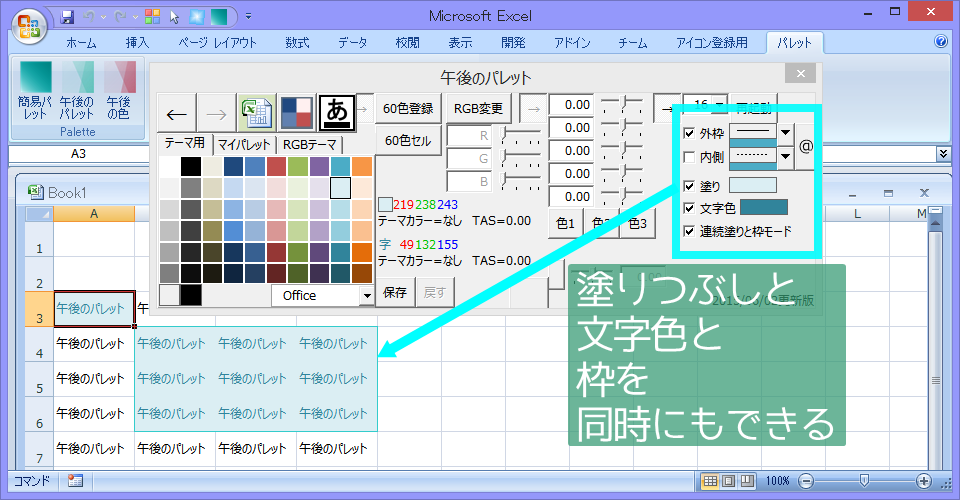Click the grayed right arrow forward button
The height and width of the screenshot is (500, 960).
tap(216, 113)
